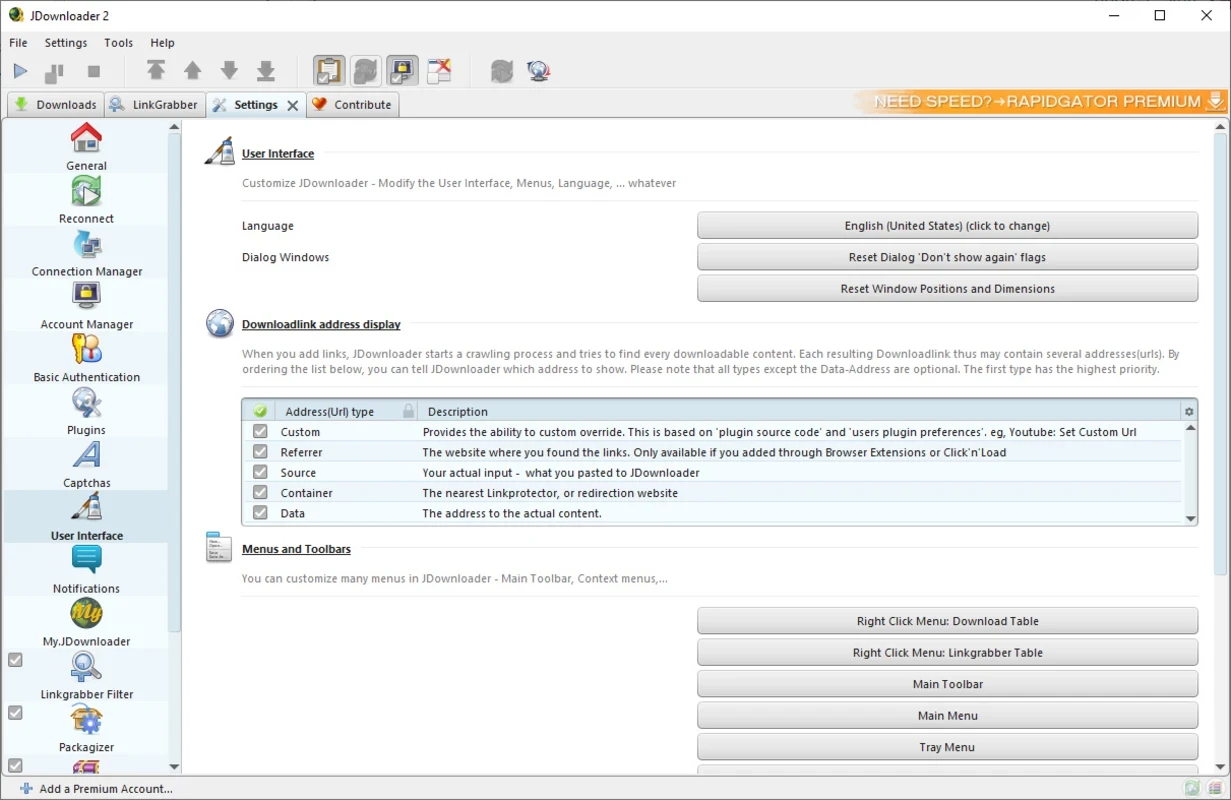The width and height of the screenshot is (1231, 800).
Task: Pause downloads using the pause icon
Action: 54,72
